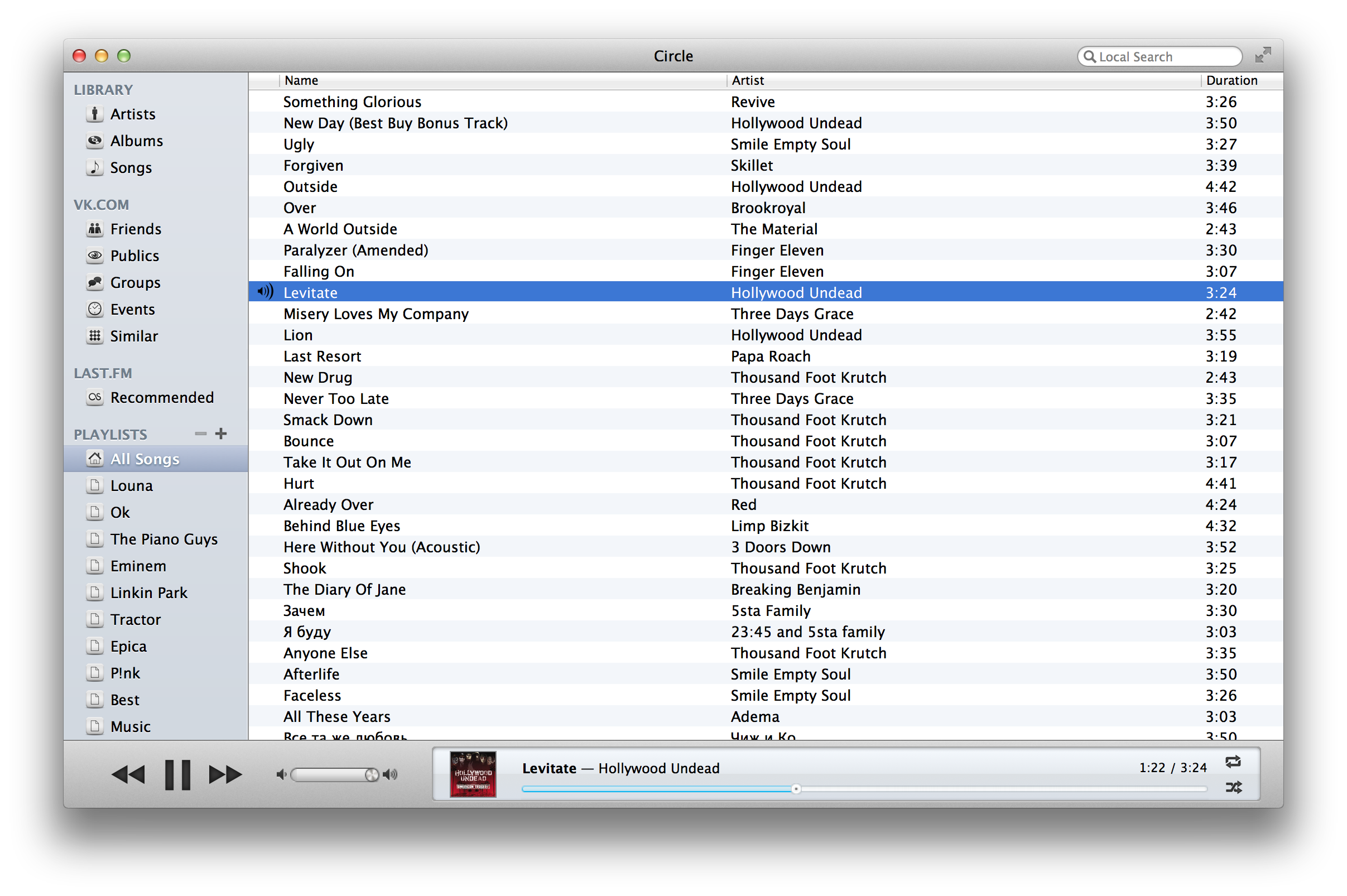Pause the currently playing song

(x=178, y=775)
